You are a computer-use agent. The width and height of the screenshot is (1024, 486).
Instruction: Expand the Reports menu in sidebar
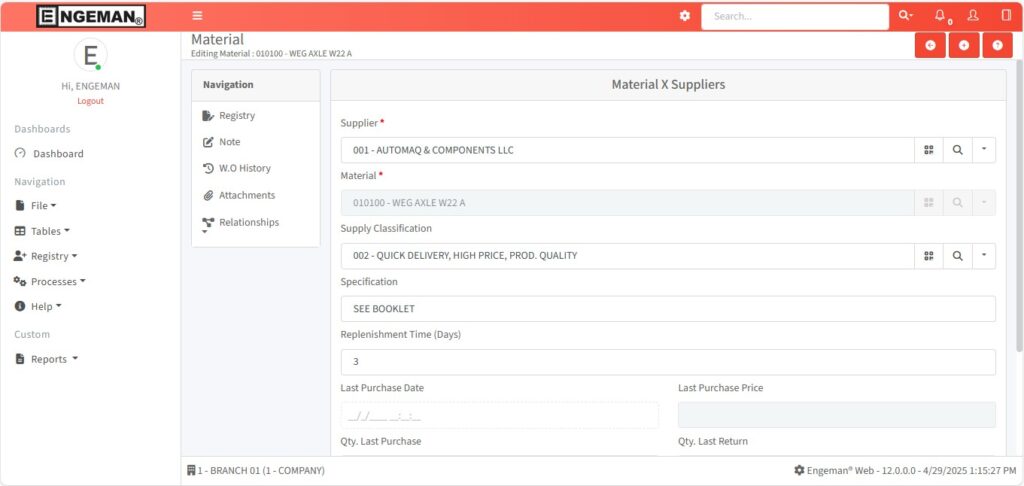click(53, 359)
